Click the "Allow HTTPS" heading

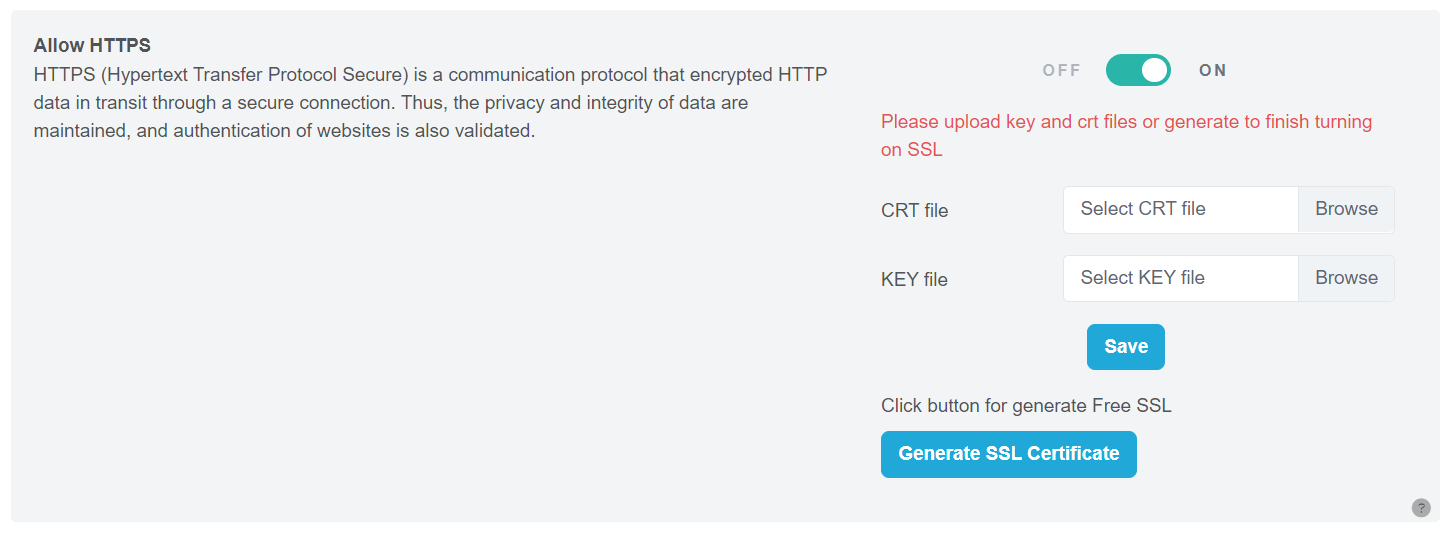pyautogui.click(x=92, y=45)
